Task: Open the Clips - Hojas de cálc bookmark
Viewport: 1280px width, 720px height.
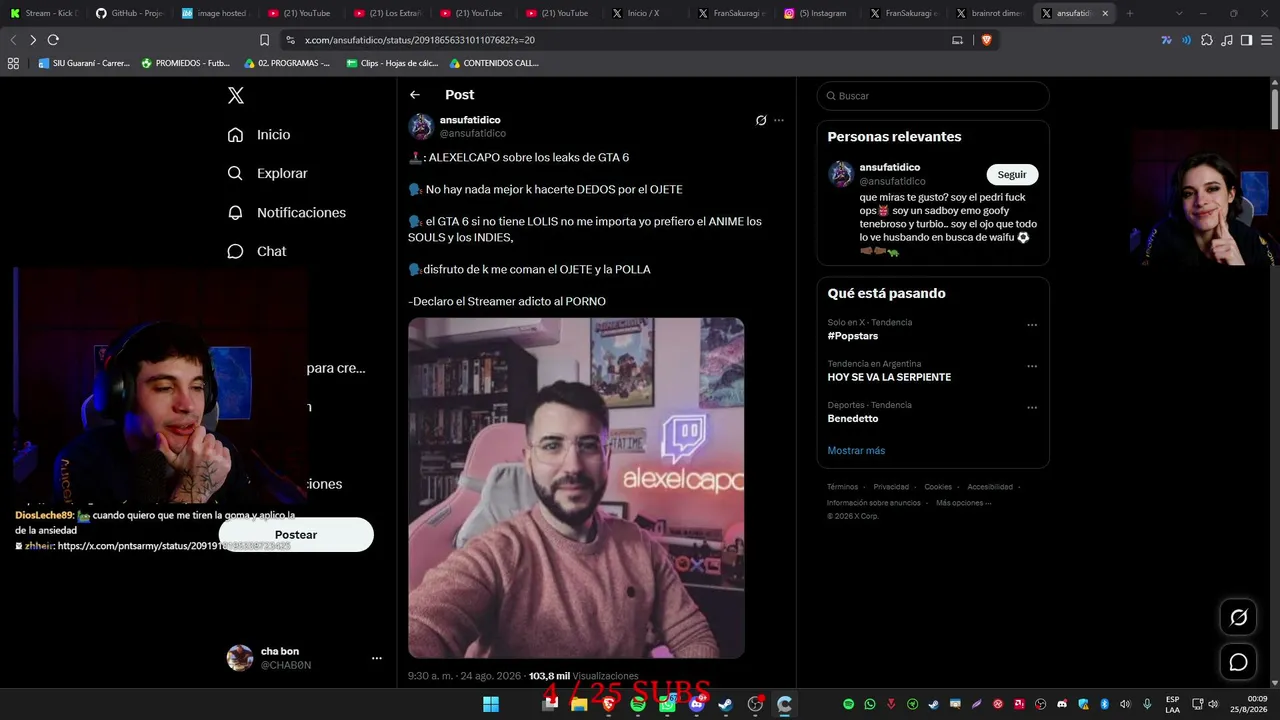Action: [392, 63]
